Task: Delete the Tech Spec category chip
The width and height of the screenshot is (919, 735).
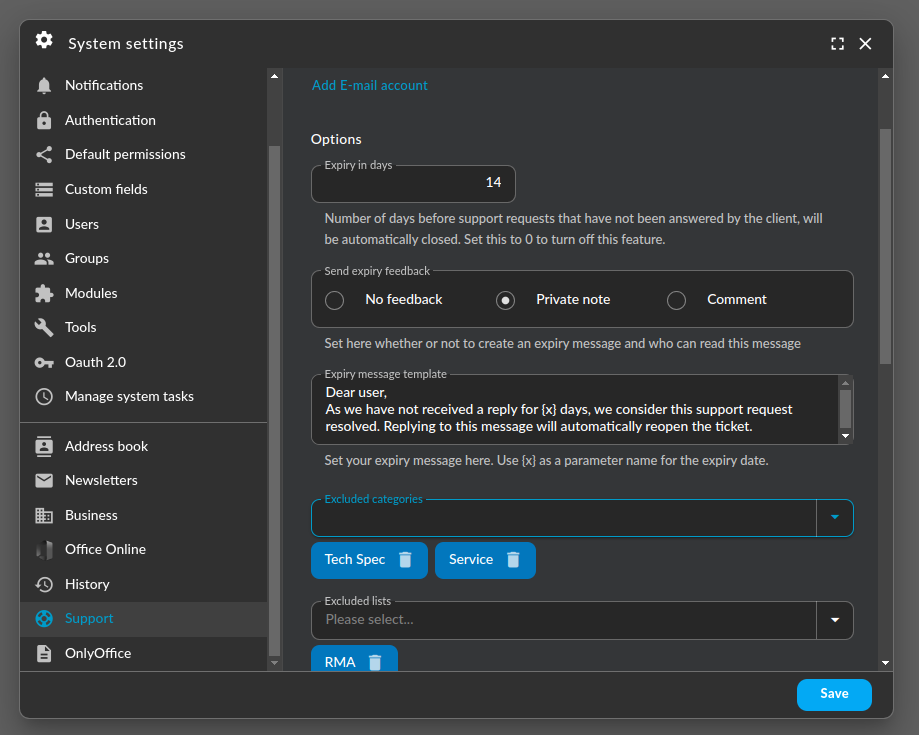Action: pos(405,560)
